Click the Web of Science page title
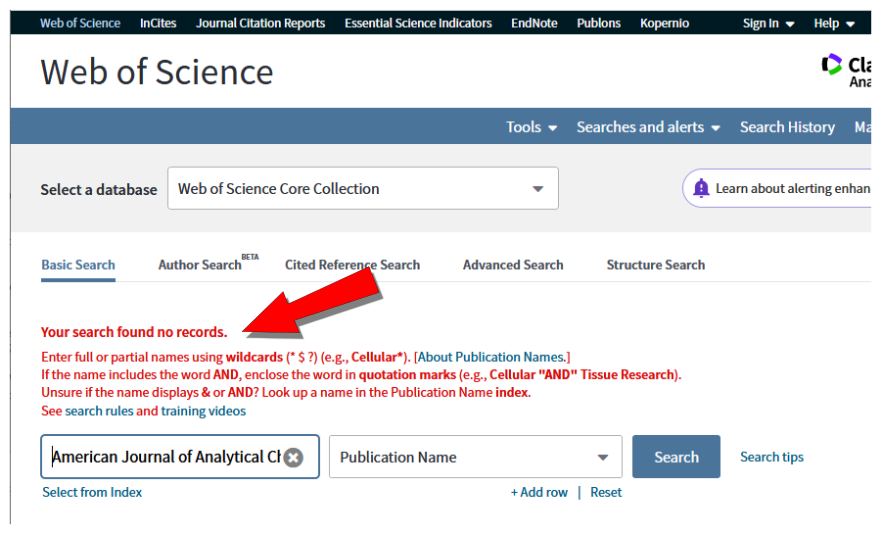 pos(157,72)
